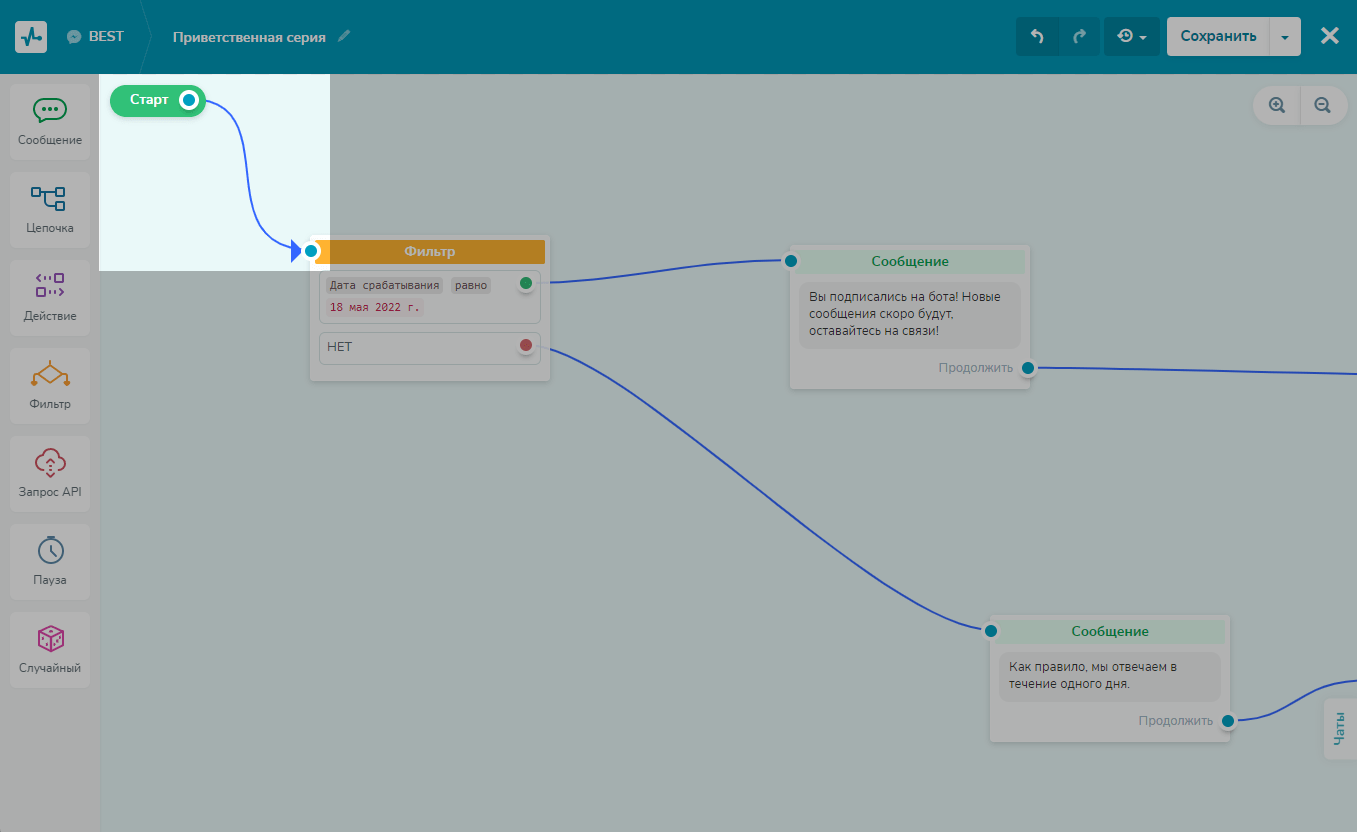Open the version history dropdown
The height and width of the screenshot is (832, 1357).
coord(1131,37)
